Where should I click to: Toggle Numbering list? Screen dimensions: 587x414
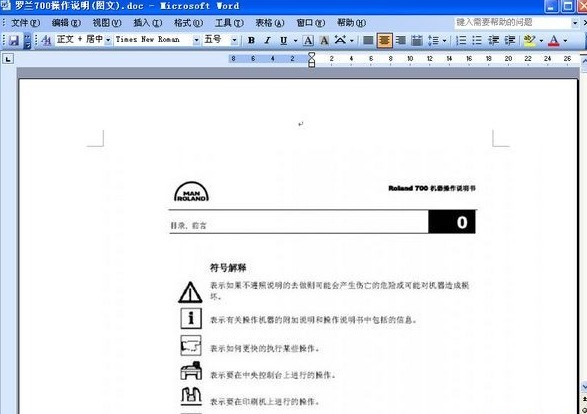tap(461, 40)
